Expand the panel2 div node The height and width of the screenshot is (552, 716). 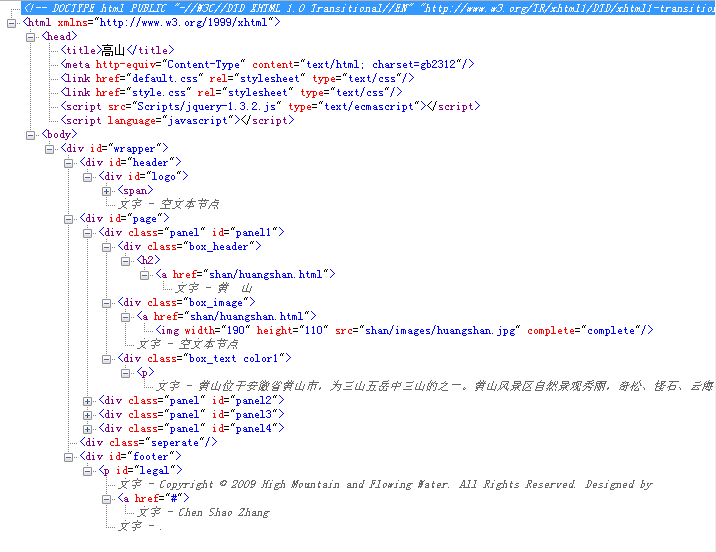pos(87,401)
